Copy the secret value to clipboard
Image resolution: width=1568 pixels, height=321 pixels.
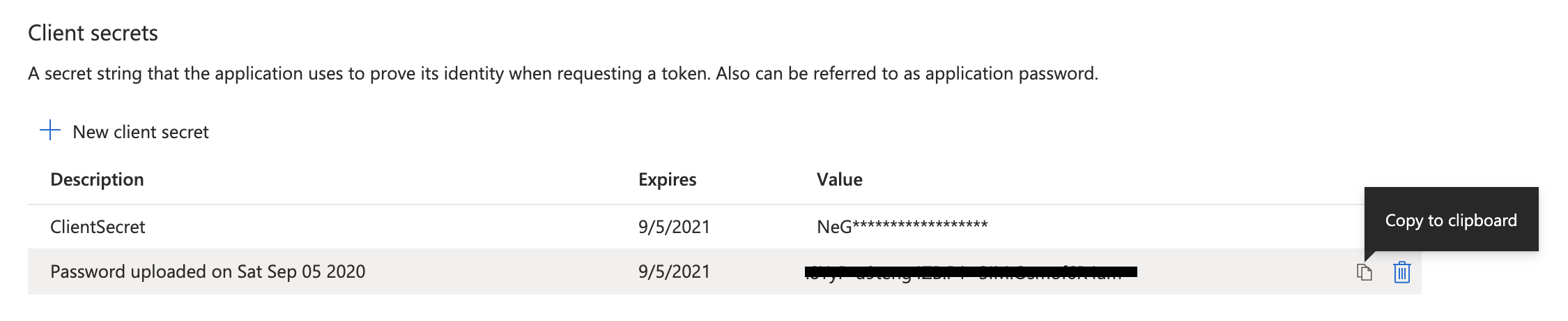coord(1364,272)
